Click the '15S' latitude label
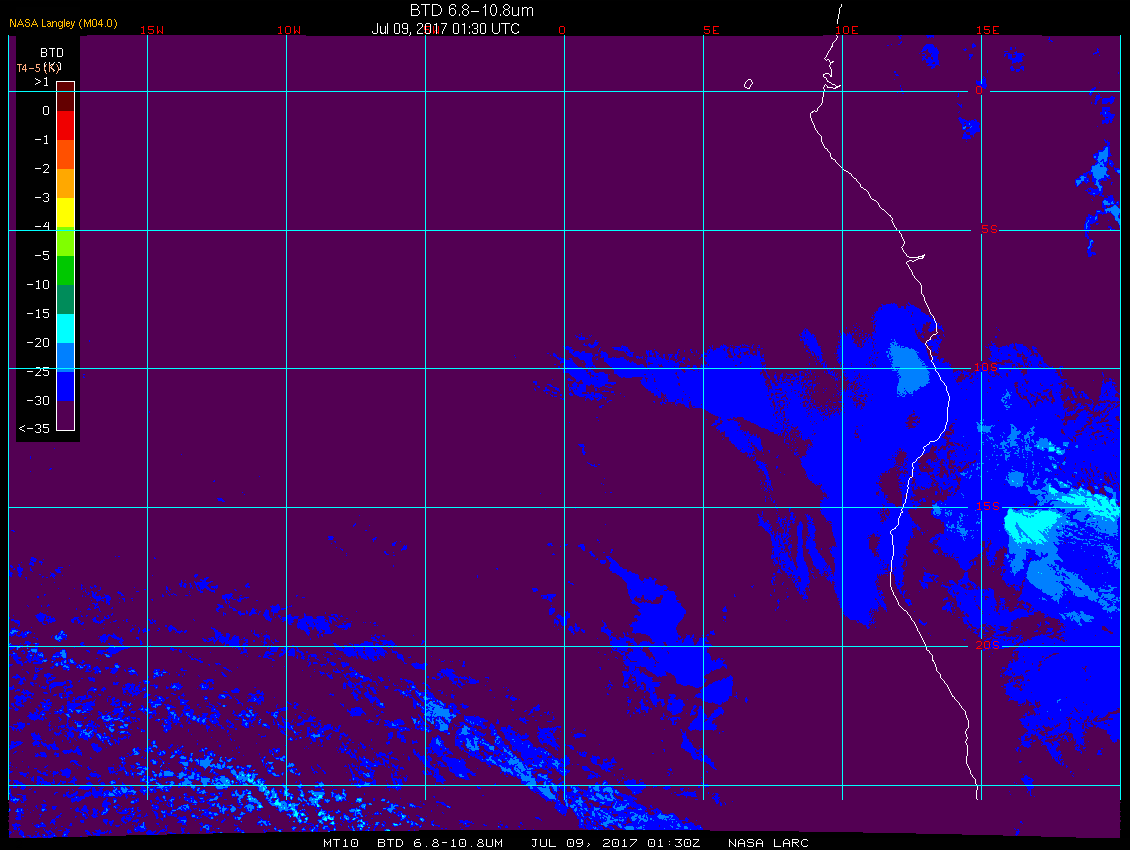 (x=987, y=506)
